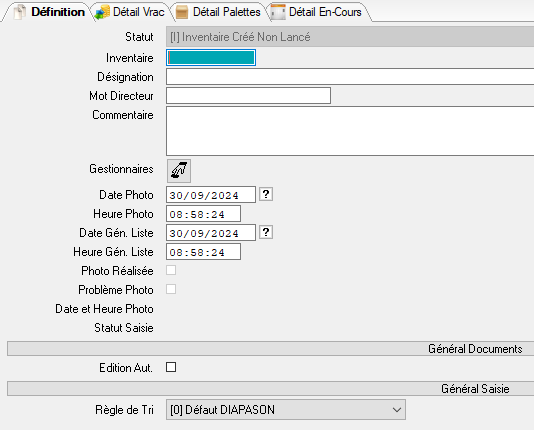This screenshot has height=430, width=534.
Task: Focus the highlighted Inventaire field
Action: pos(211,58)
